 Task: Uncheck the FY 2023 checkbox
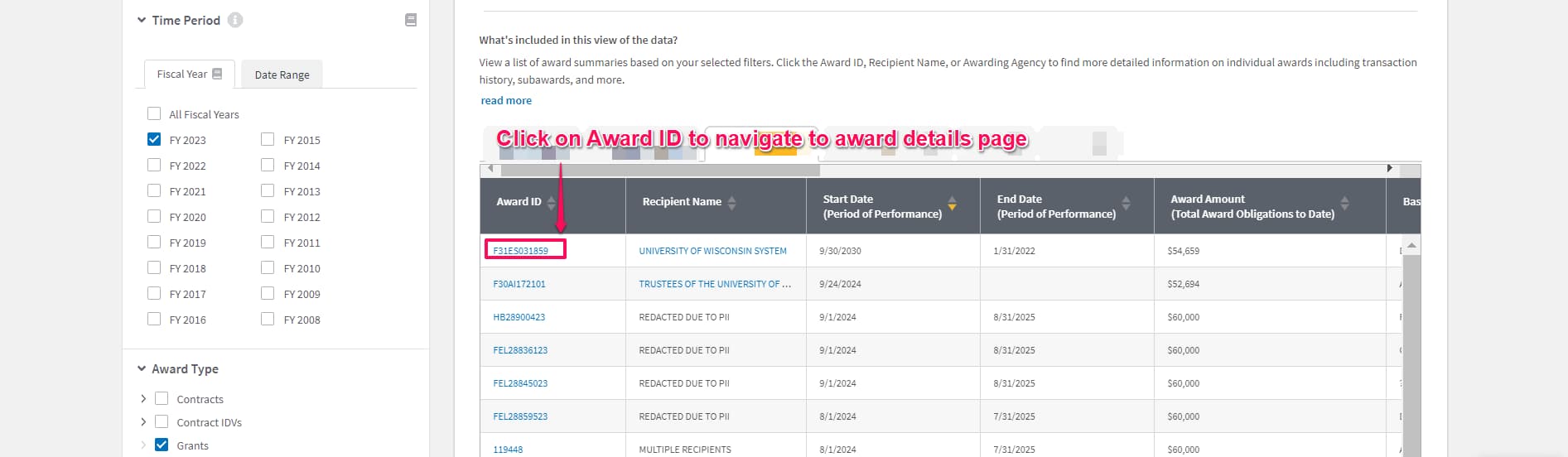click(x=154, y=139)
